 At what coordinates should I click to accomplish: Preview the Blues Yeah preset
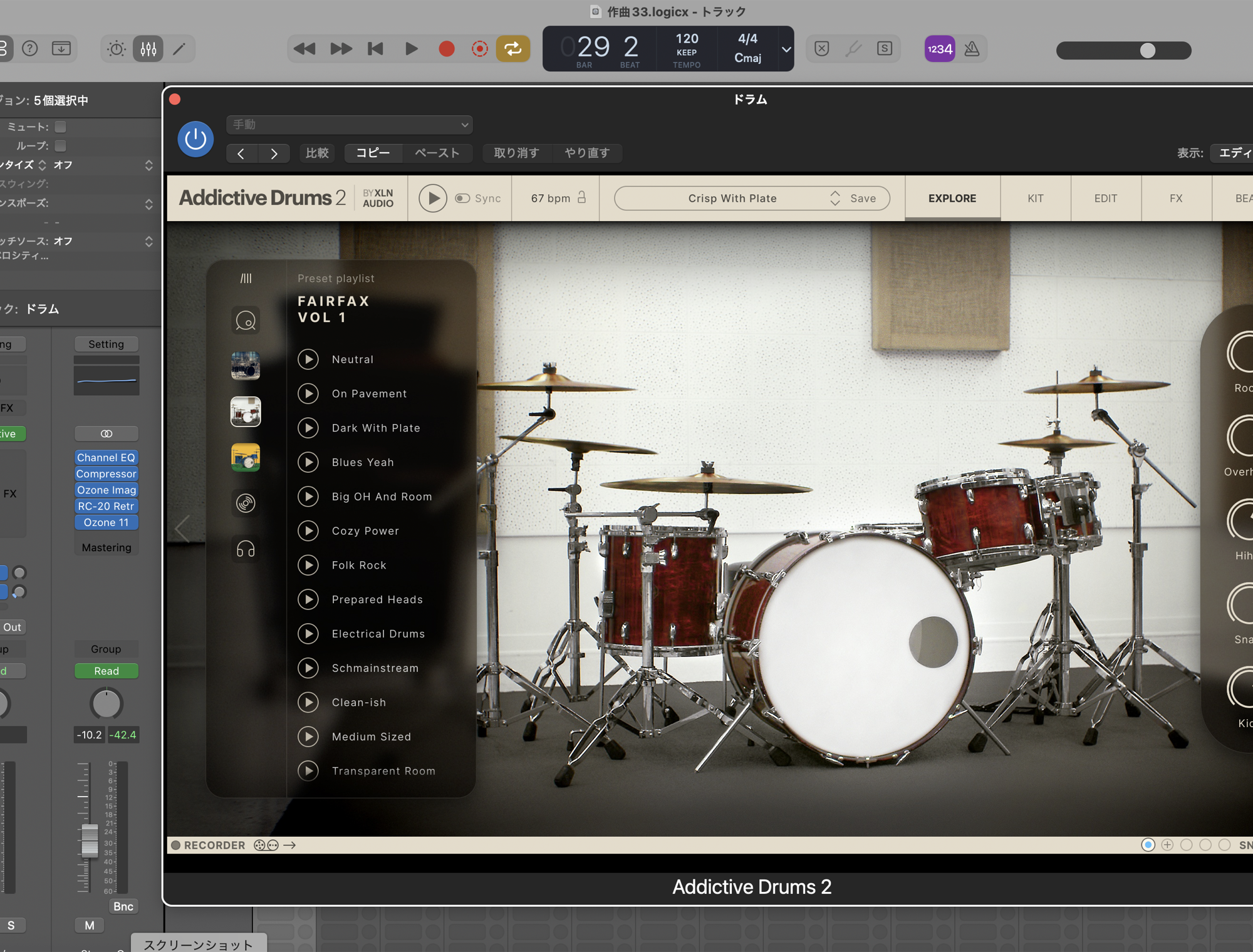tap(308, 462)
